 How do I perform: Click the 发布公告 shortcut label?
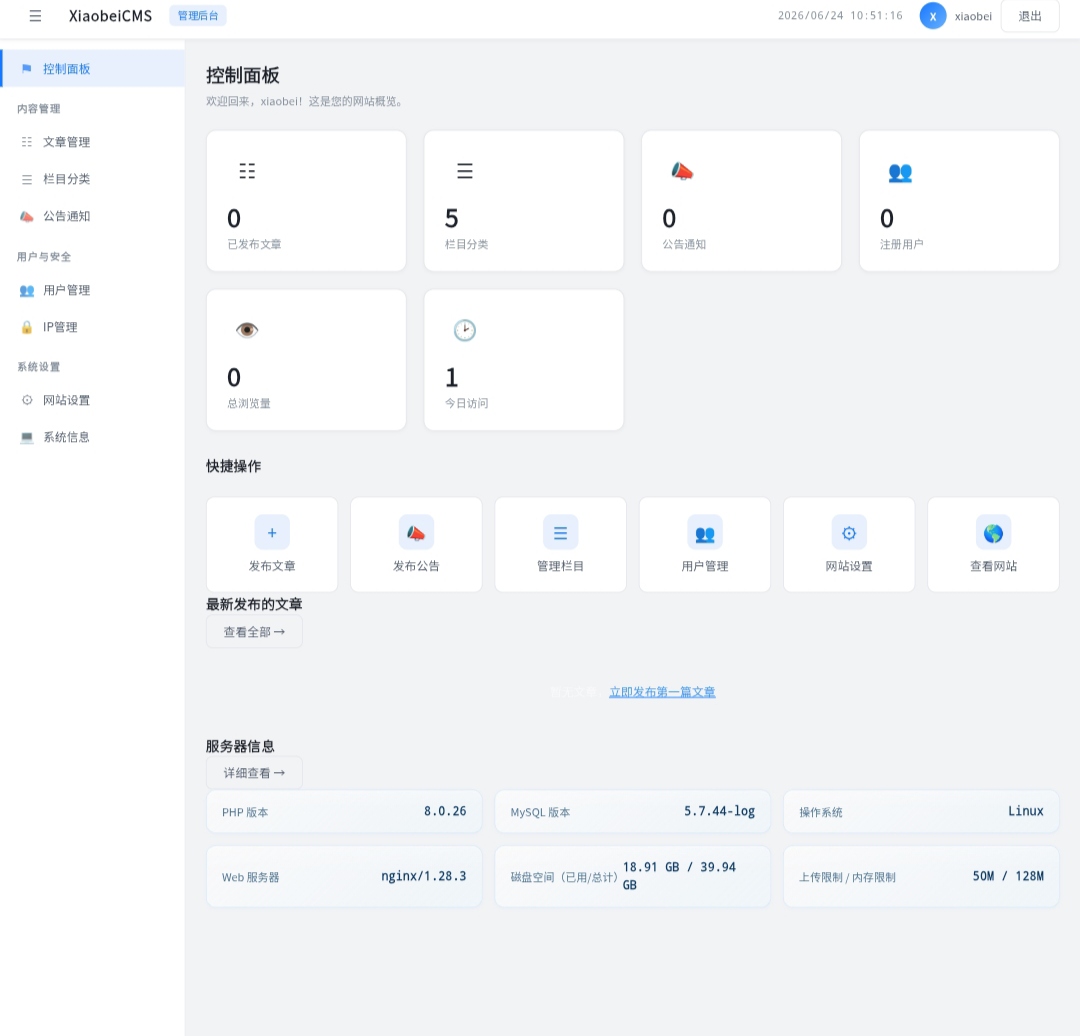click(x=416, y=566)
